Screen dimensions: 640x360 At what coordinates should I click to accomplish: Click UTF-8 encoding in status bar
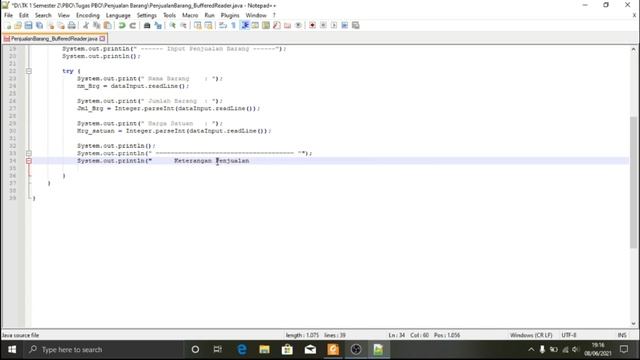(569, 335)
